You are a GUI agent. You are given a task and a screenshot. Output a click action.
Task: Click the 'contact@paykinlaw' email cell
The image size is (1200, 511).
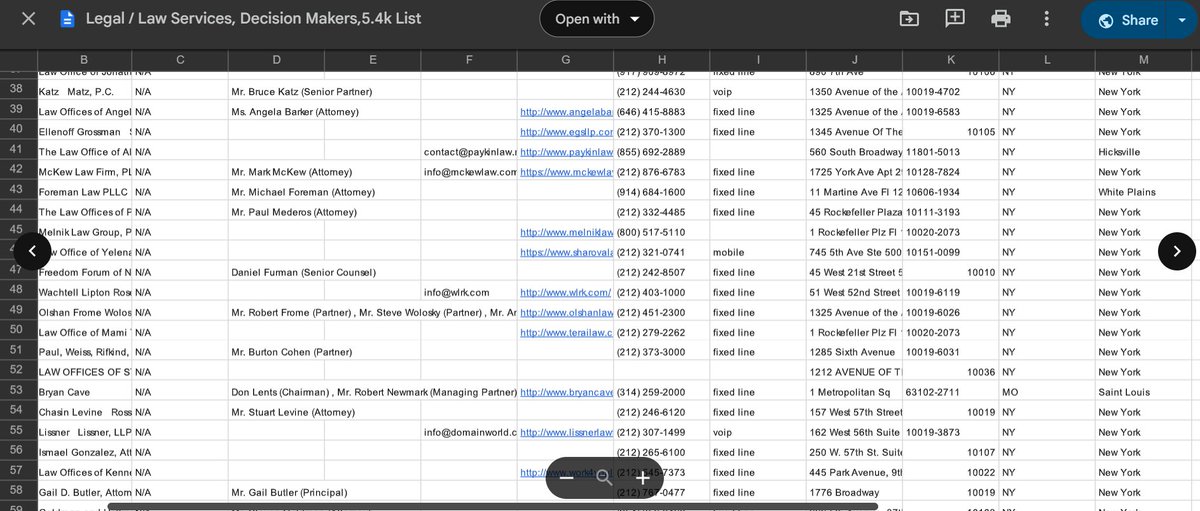pos(469,152)
